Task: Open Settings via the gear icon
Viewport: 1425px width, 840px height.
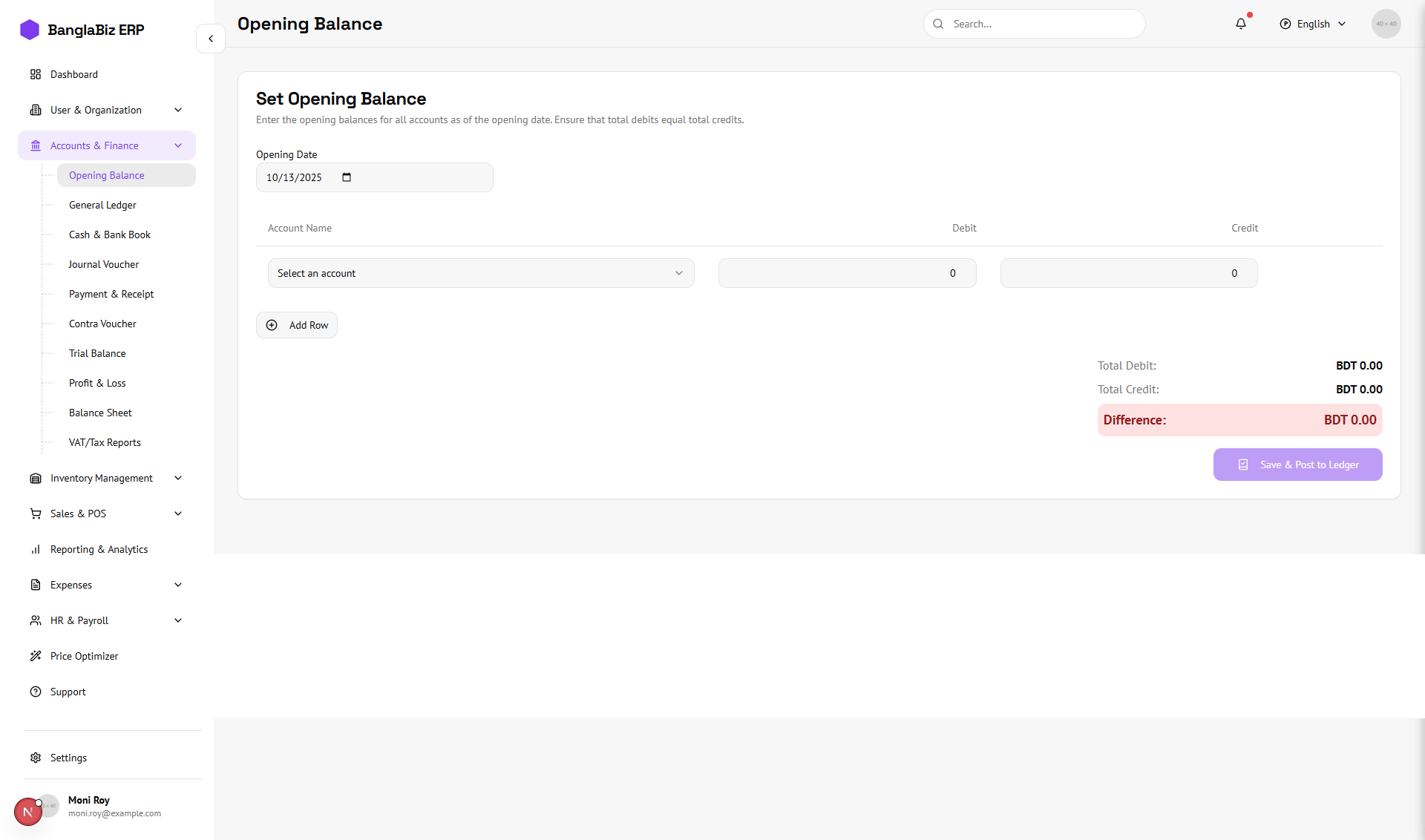Action: tap(36, 758)
